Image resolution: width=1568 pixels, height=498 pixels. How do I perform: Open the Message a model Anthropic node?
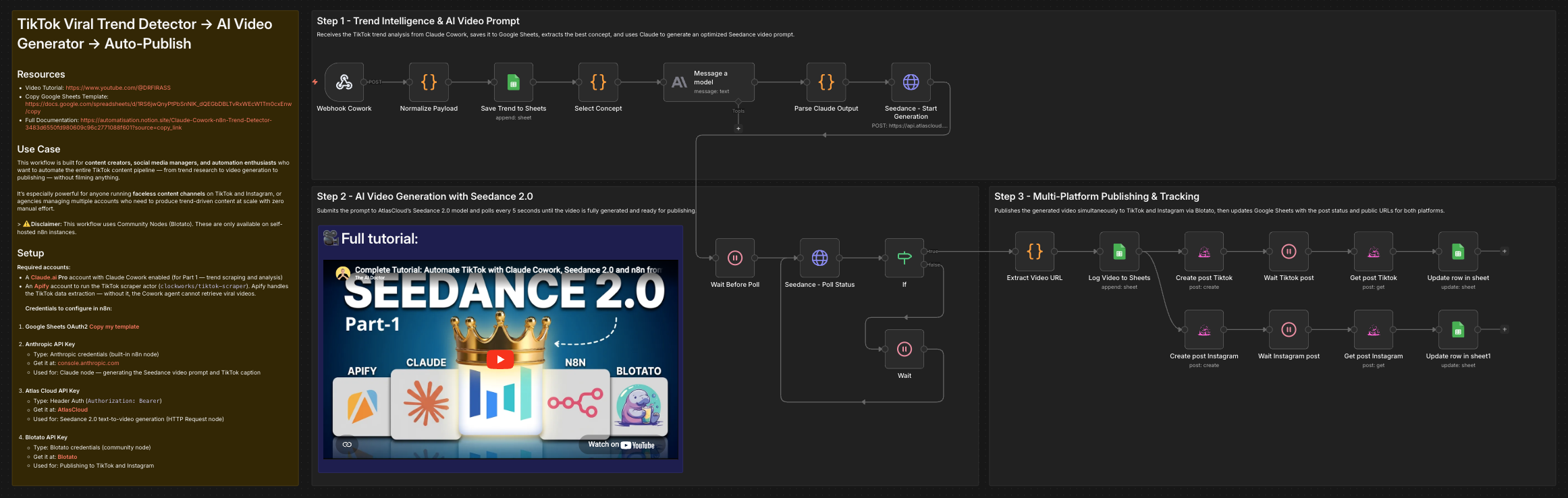point(709,82)
